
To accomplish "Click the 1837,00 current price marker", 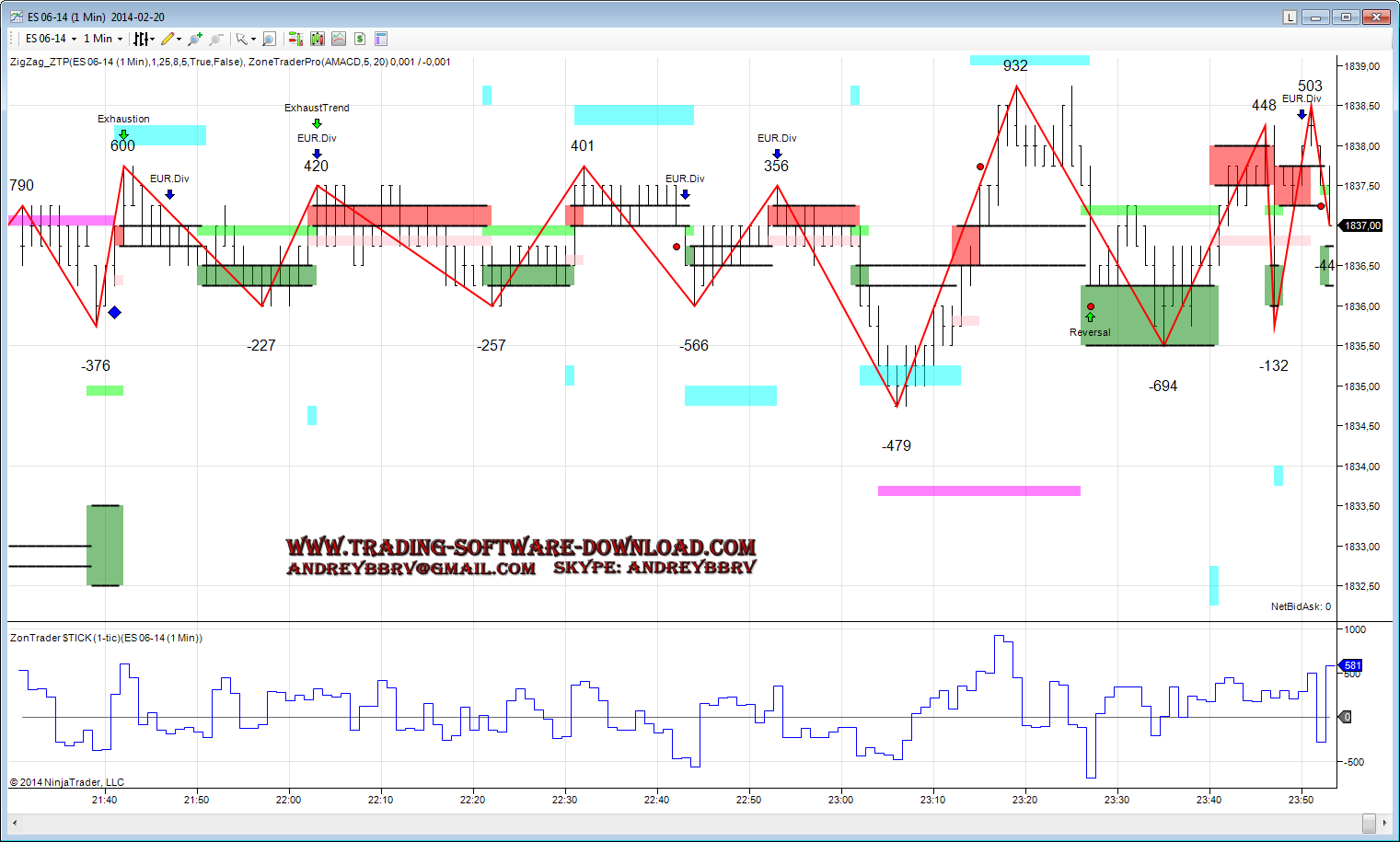I will tap(1361, 225).
